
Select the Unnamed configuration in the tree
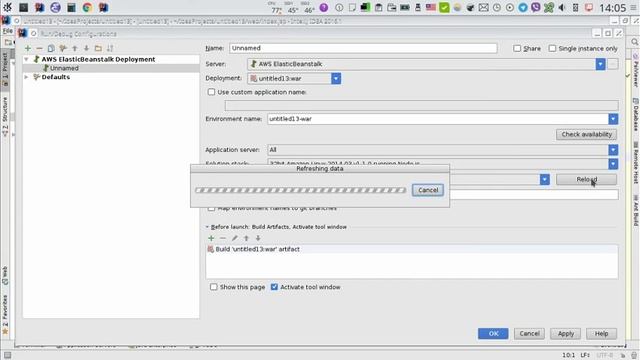(111, 68)
